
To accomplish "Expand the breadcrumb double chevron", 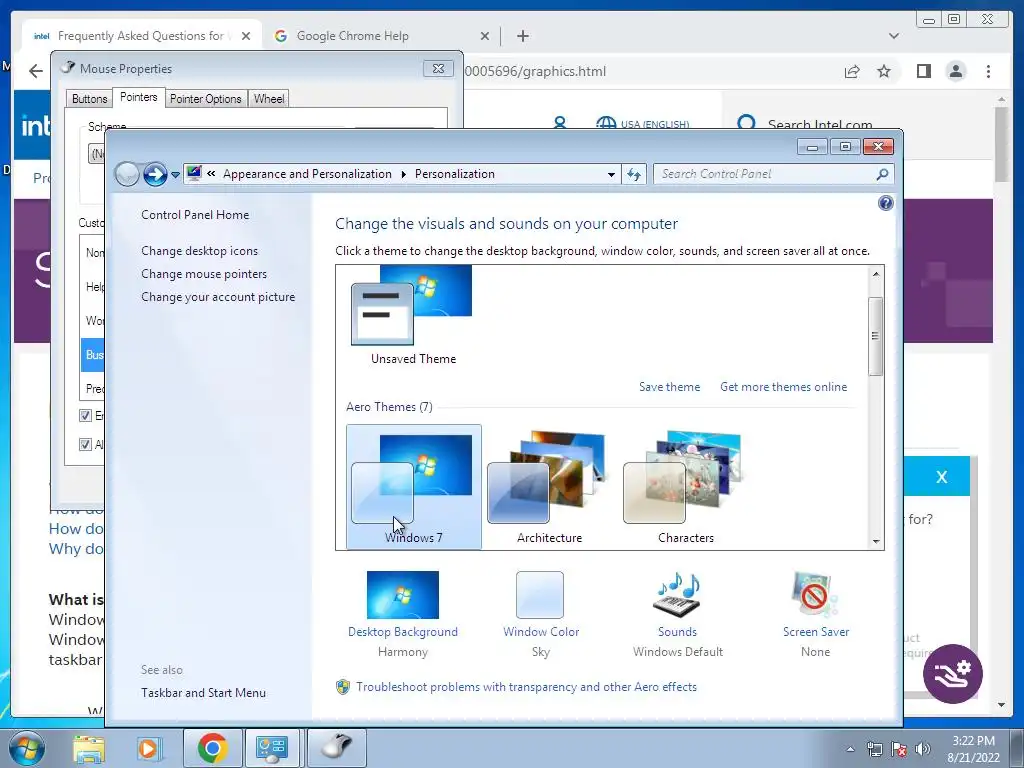I will (211, 174).
